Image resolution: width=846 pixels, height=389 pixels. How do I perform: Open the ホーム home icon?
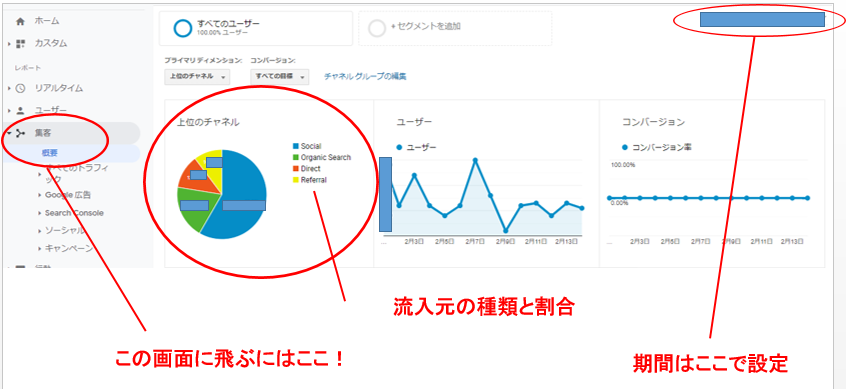click(21, 22)
